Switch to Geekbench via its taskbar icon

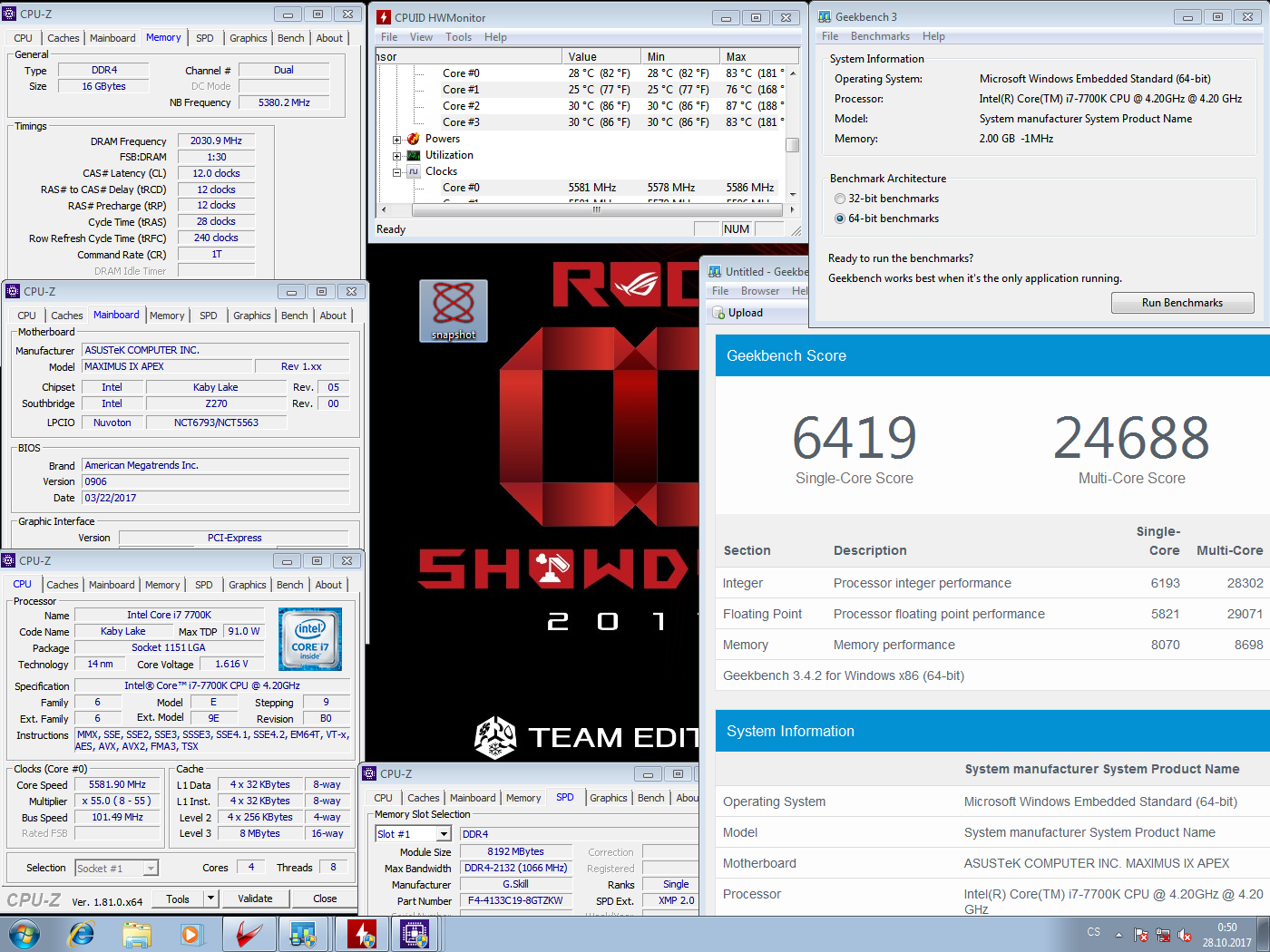point(303,934)
